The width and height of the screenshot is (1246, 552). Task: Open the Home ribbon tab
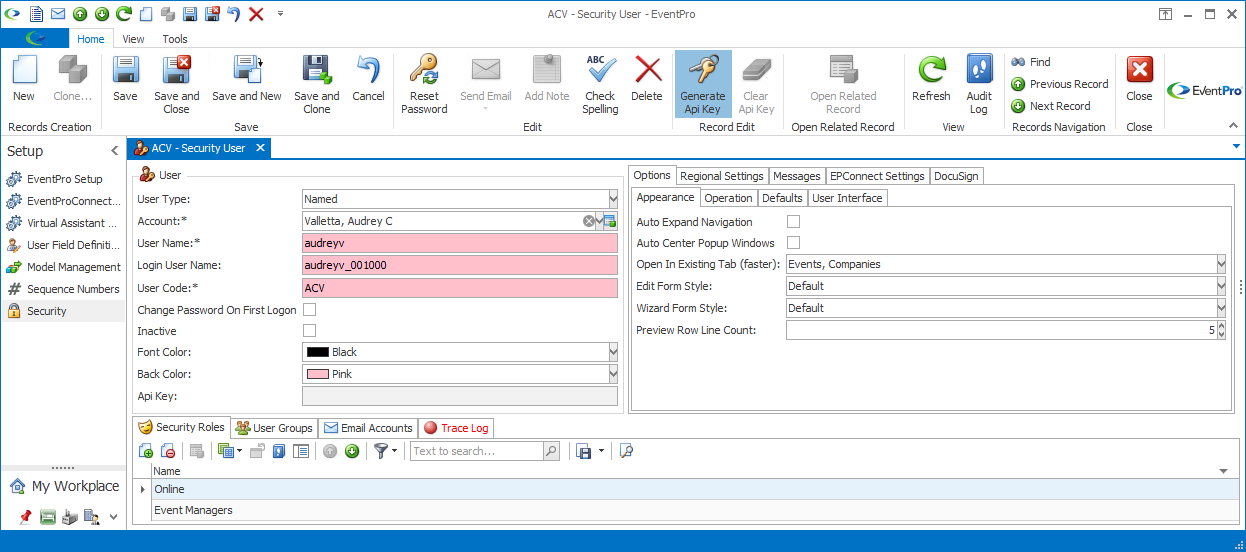tap(91, 39)
